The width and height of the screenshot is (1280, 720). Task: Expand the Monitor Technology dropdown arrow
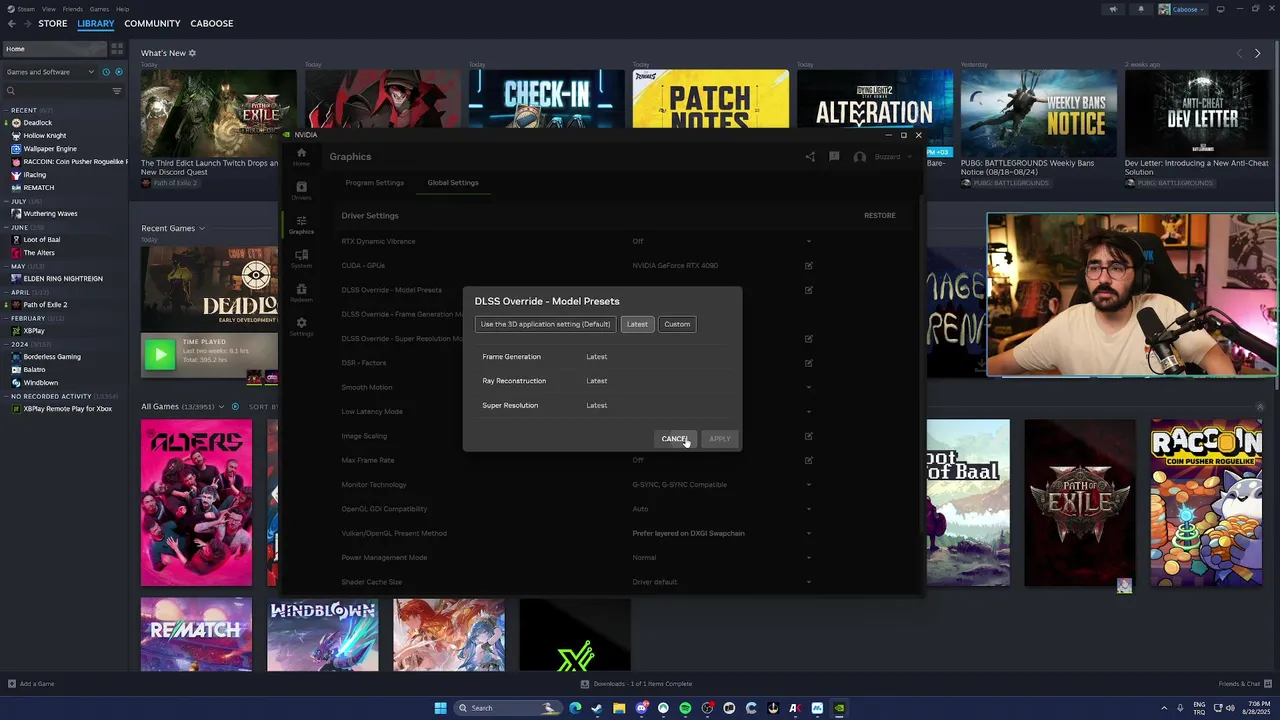click(x=808, y=485)
